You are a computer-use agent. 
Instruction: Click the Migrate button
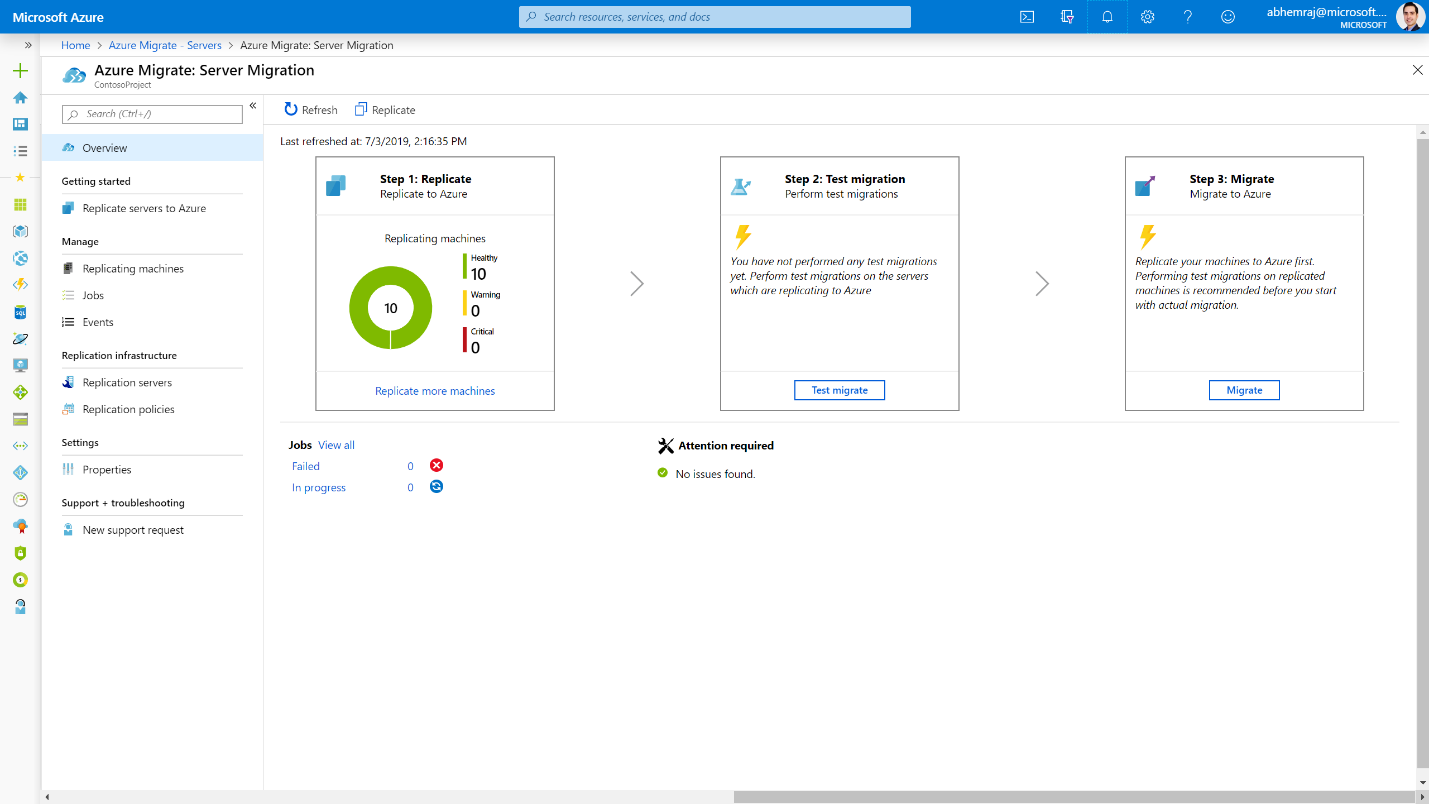tap(1244, 390)
